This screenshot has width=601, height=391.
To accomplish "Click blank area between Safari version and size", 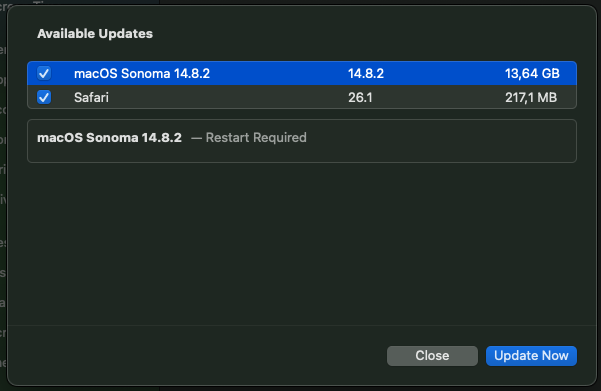I will [437, 97].
